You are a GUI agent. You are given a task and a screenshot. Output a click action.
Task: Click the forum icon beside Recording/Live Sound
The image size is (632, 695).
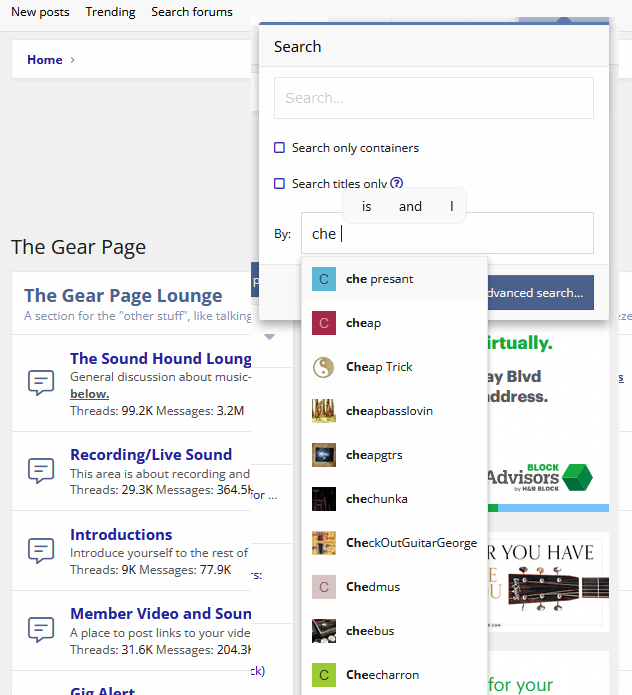40,470
